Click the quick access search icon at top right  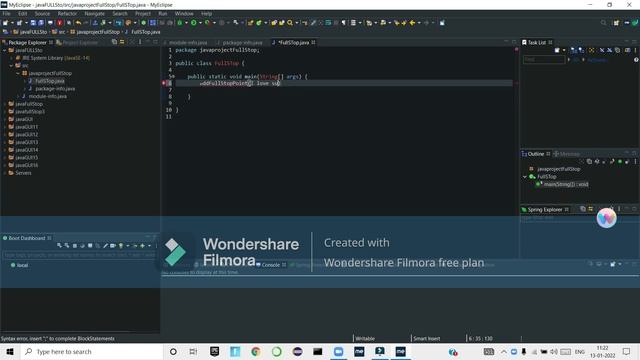click(603, 23)
